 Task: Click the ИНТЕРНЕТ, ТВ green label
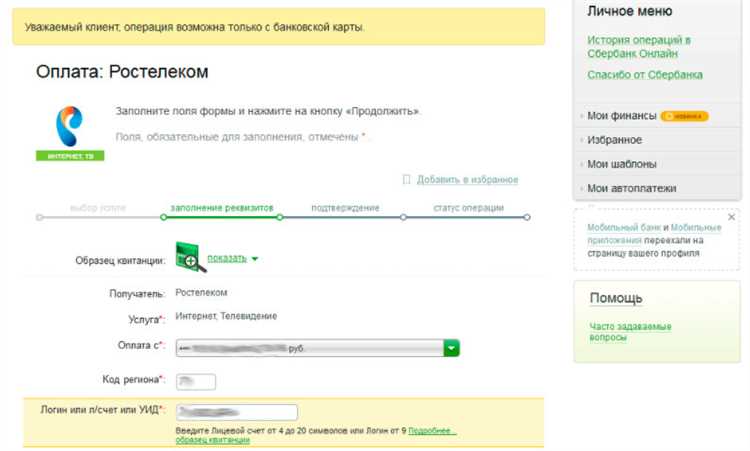click(x=70, y=156)
